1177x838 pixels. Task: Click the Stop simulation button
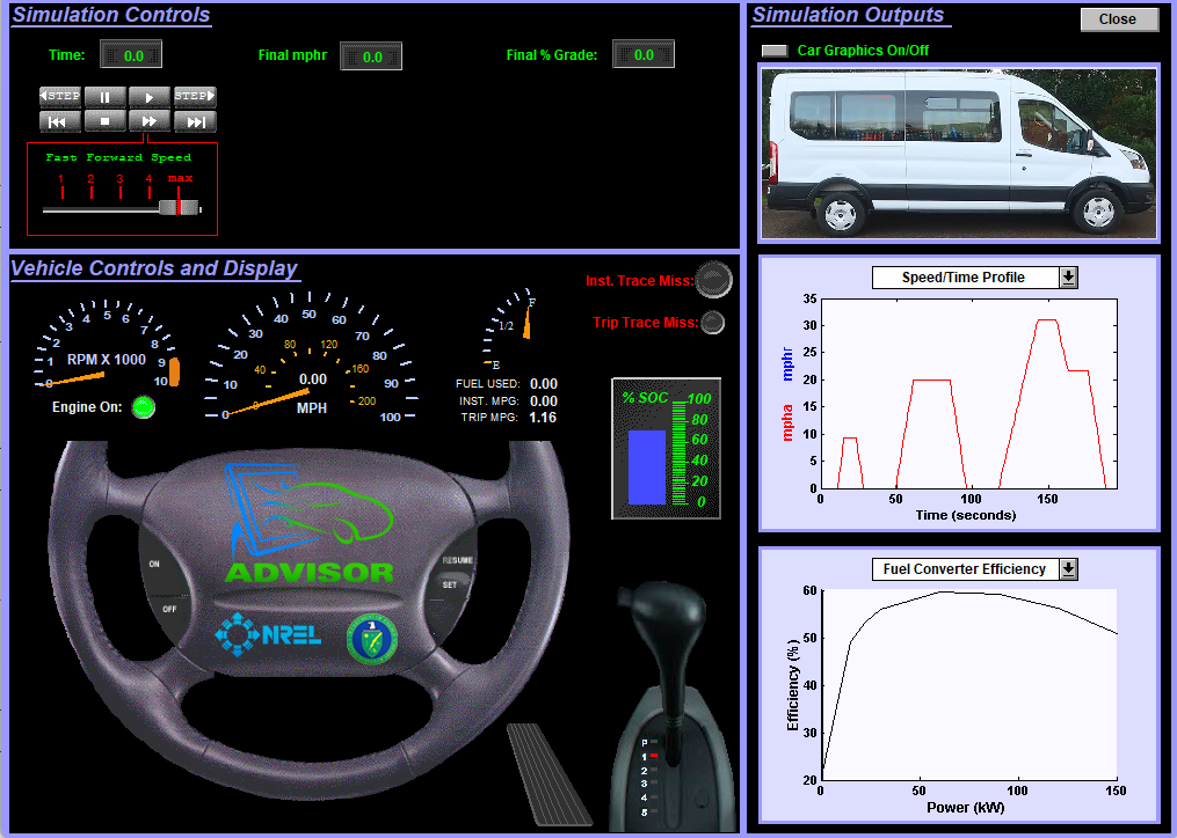(x=105, y=122)
